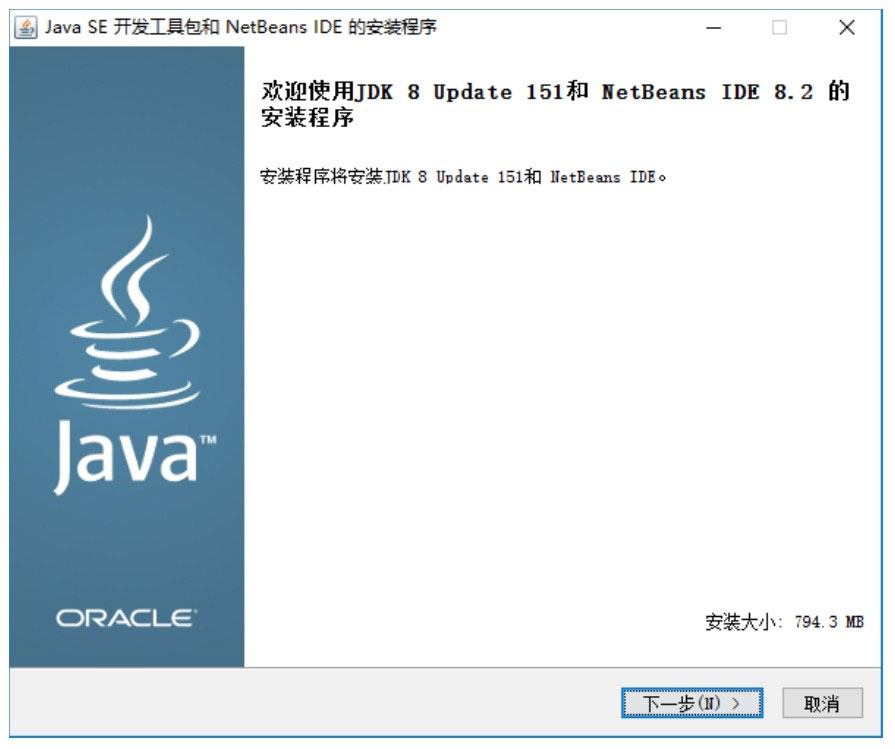The width and height of the screenshot is (895, 749).
Task: Click the text 安装程序将安装JDK 8 Update 151和 NetBeans IDE
Action: 463,177
